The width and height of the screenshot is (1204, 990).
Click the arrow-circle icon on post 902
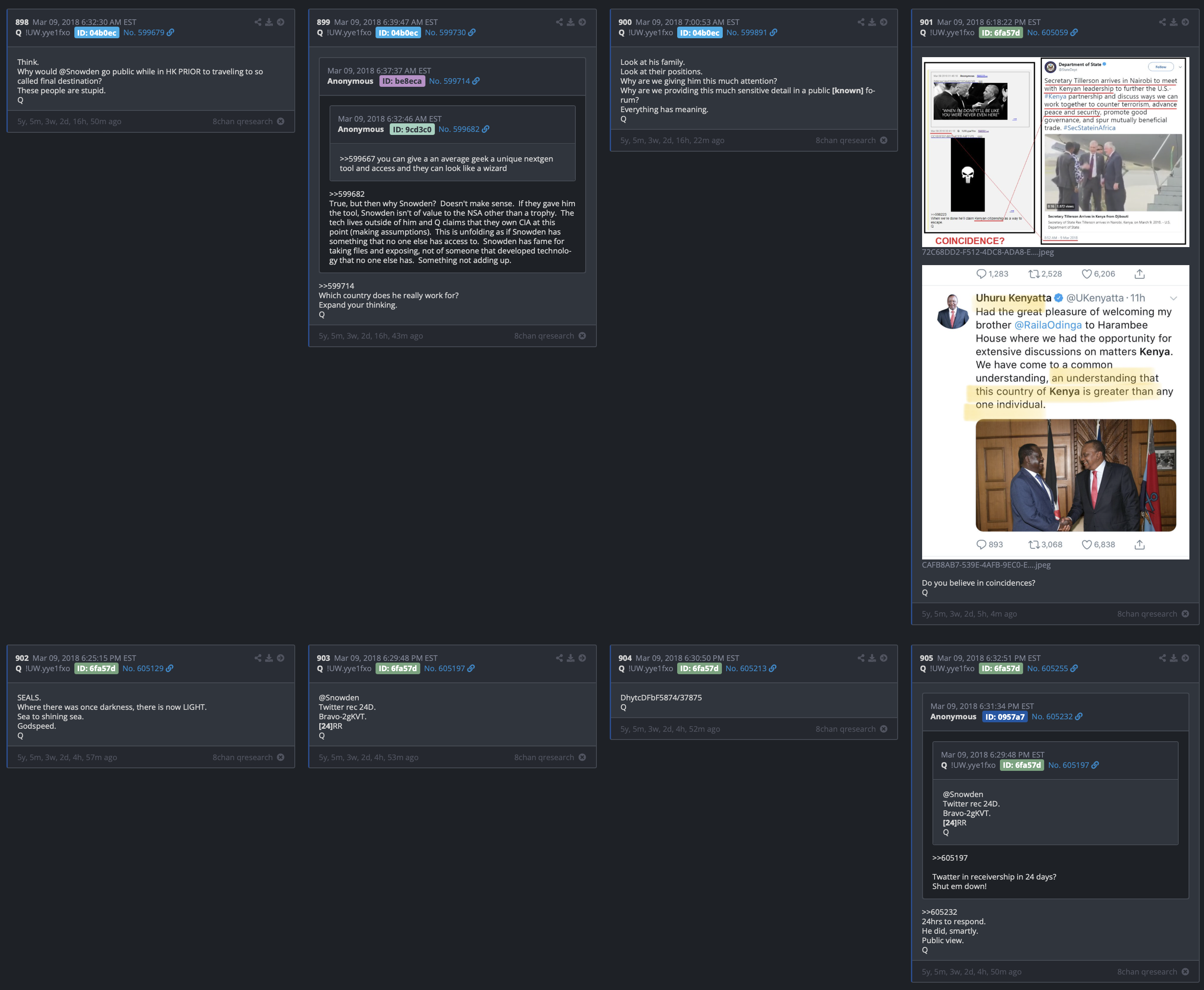[x=281, y=658]
